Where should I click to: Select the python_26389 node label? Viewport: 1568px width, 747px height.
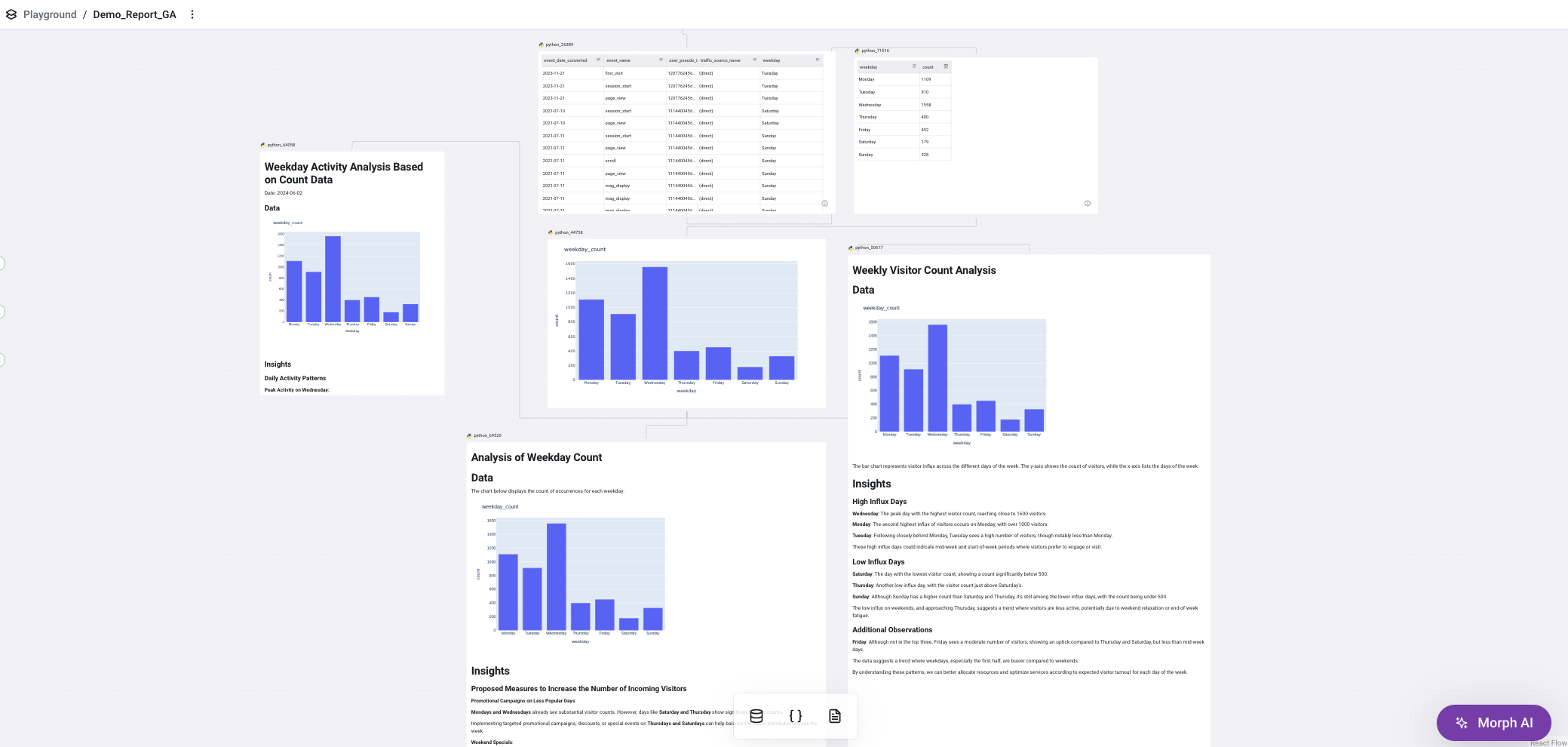coord(559,45)
